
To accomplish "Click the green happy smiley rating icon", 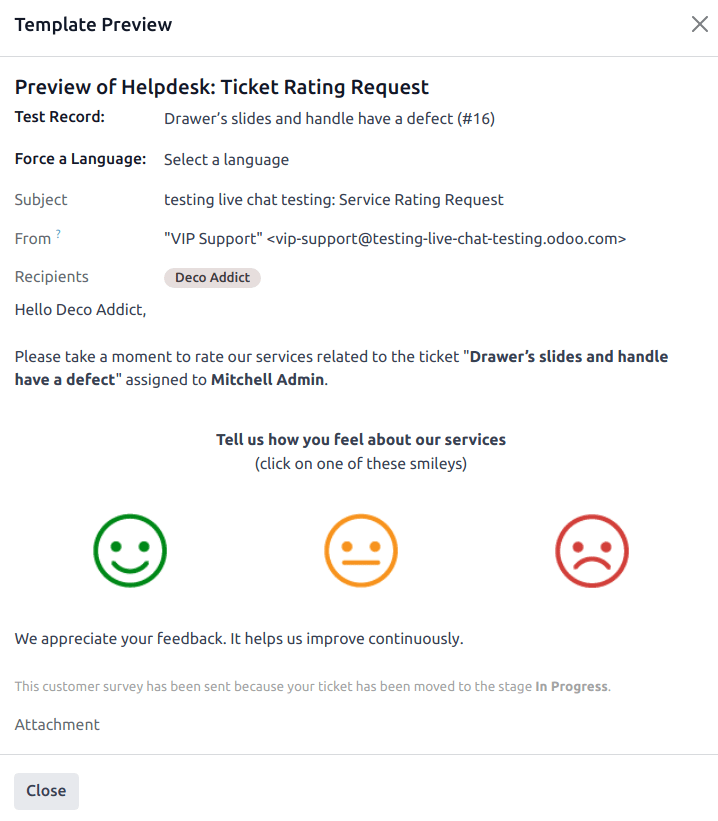I will [x=130, y=550].
